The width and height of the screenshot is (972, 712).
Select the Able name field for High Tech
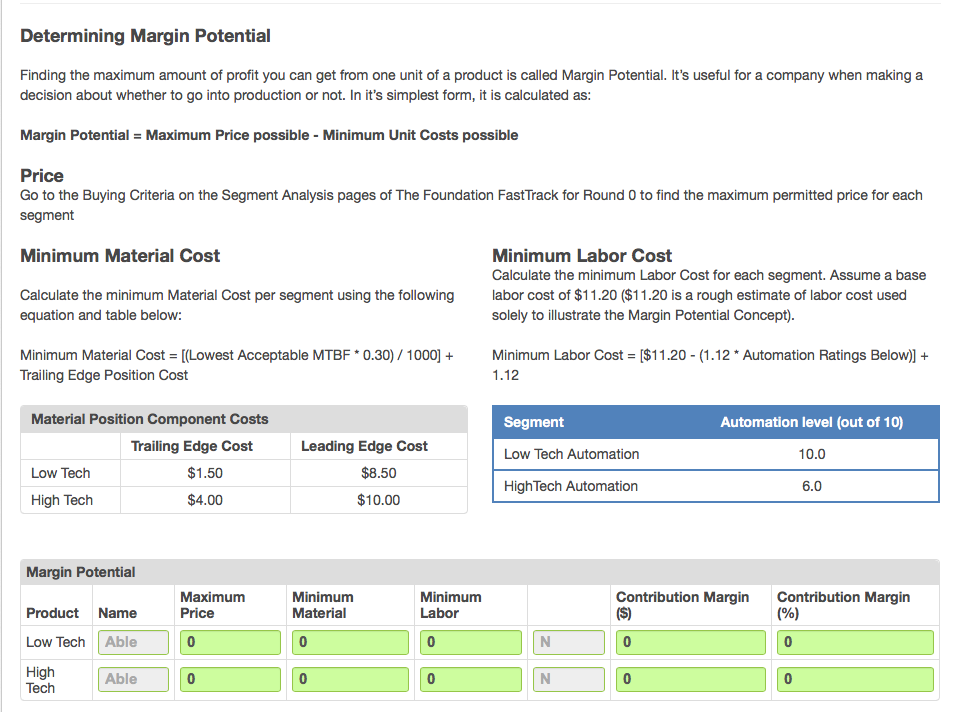tap(133, 679)
